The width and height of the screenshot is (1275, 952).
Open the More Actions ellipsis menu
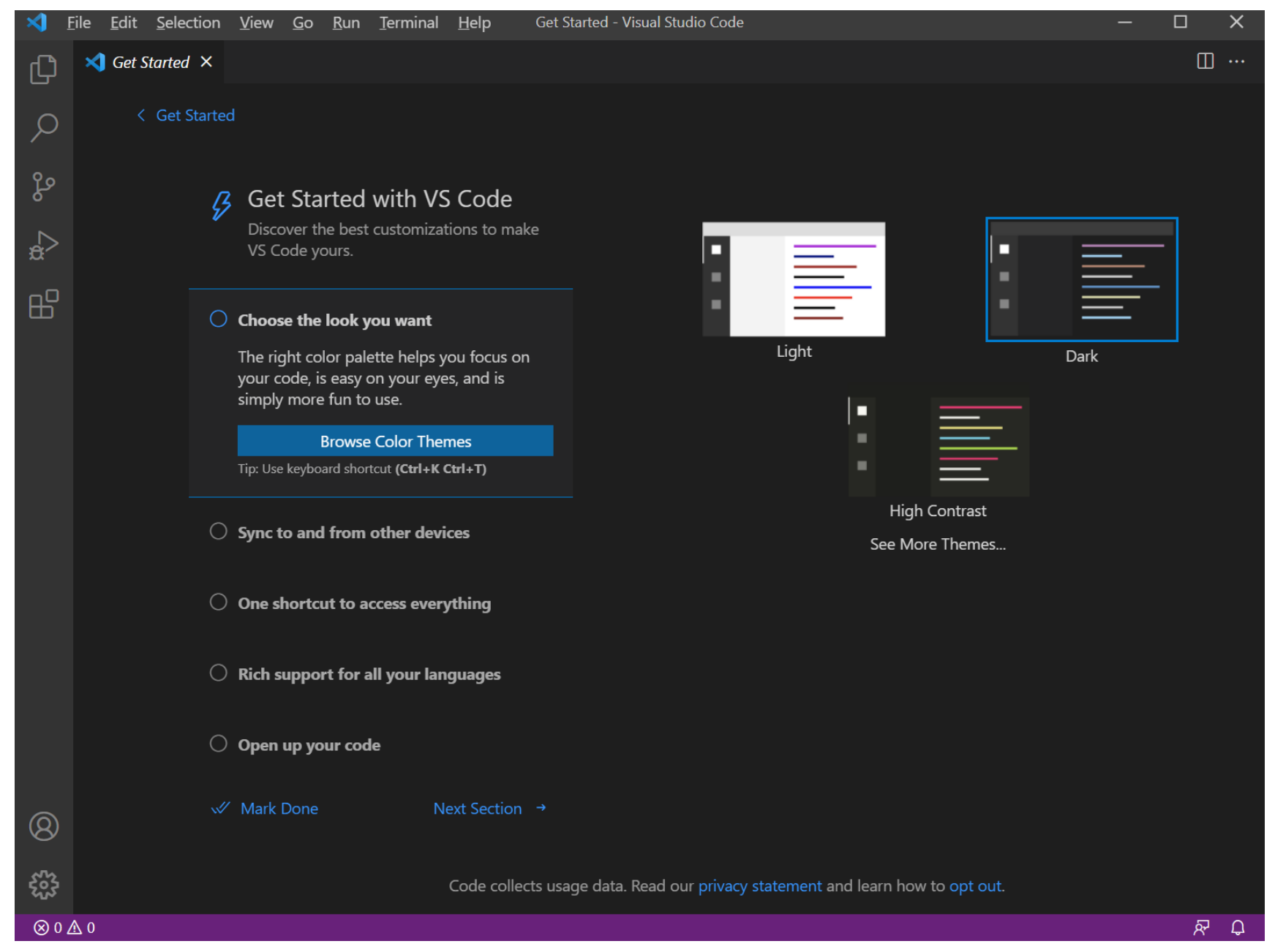tap(1236, 61)
